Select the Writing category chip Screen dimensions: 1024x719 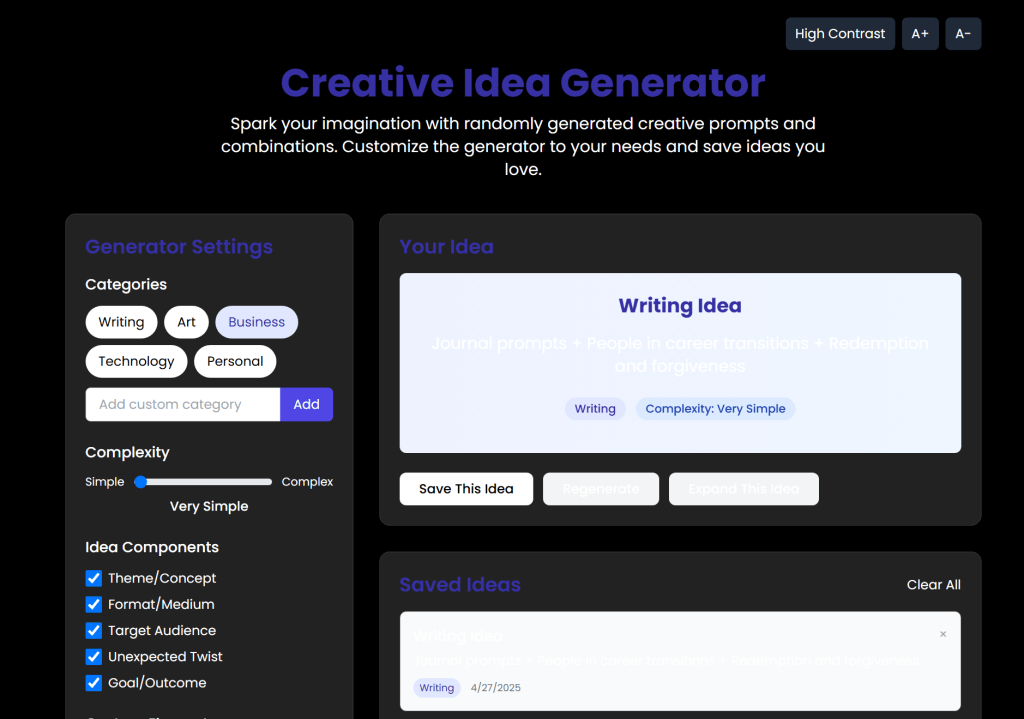click(x=121, y=322)
